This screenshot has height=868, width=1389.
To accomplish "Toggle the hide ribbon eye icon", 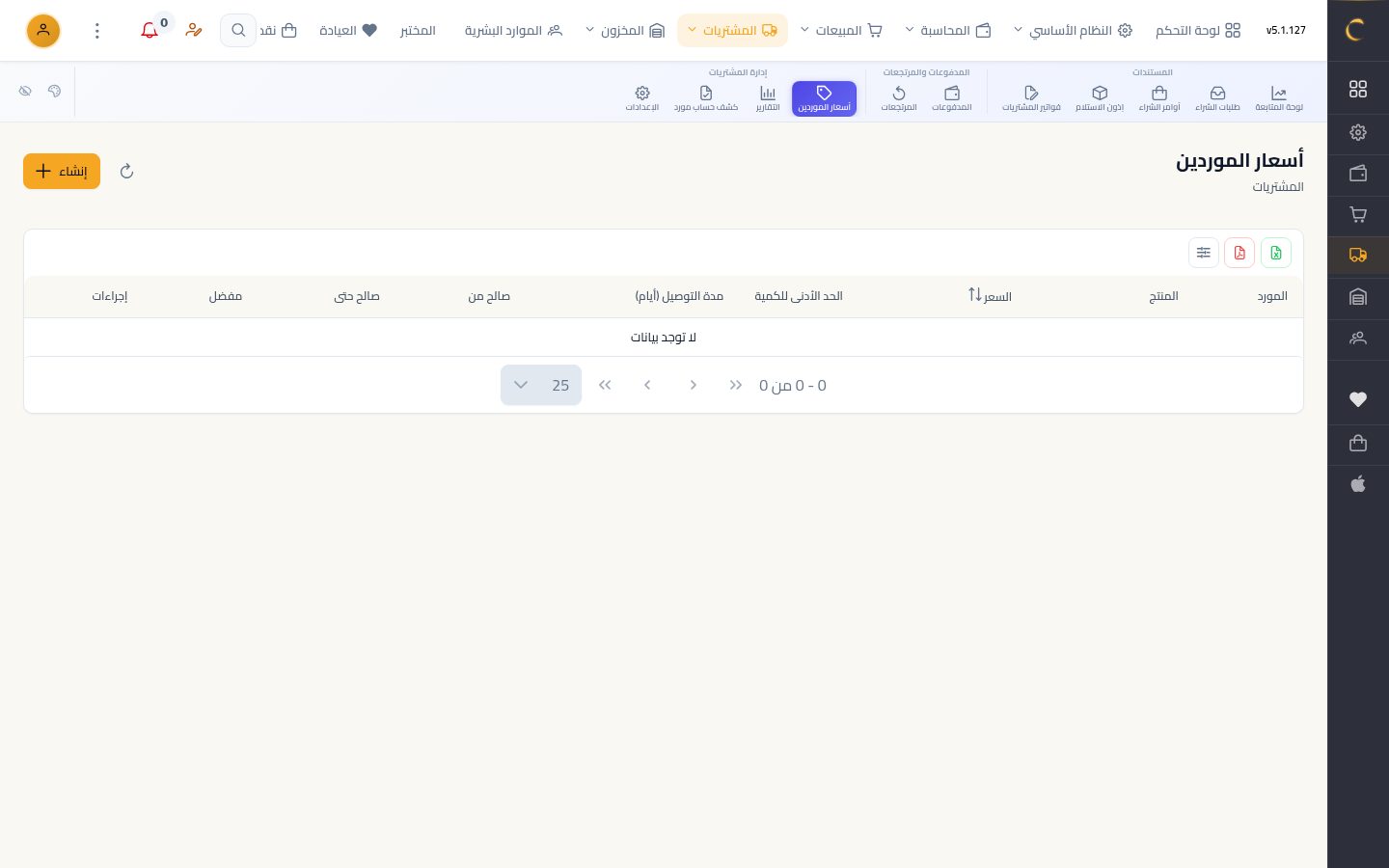I will (25, 91).
